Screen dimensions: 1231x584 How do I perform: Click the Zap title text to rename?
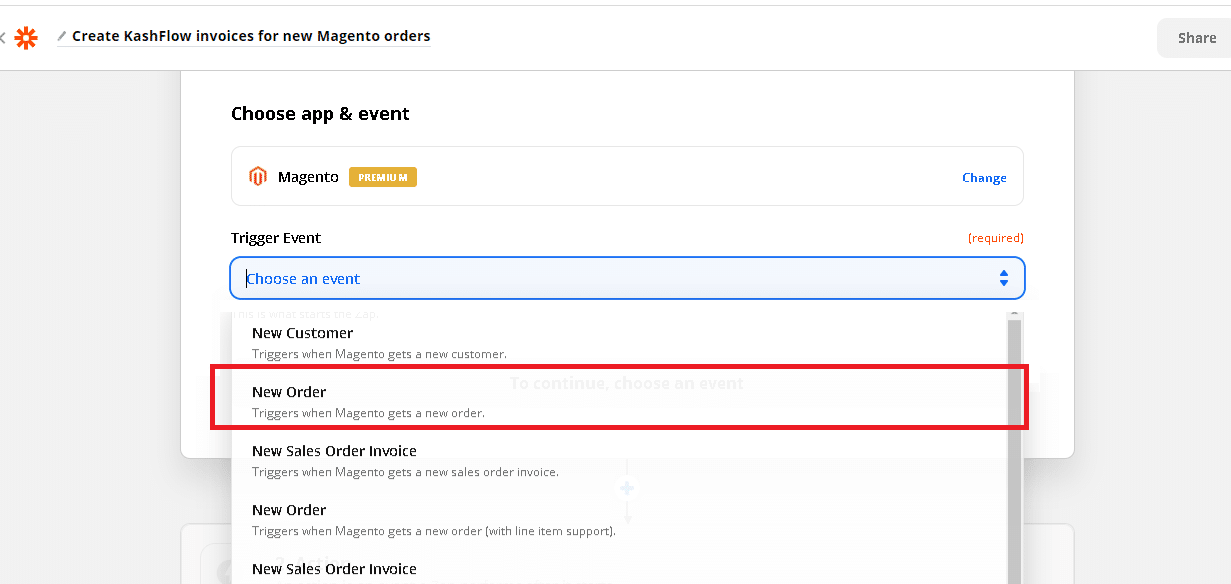point(251,36)
